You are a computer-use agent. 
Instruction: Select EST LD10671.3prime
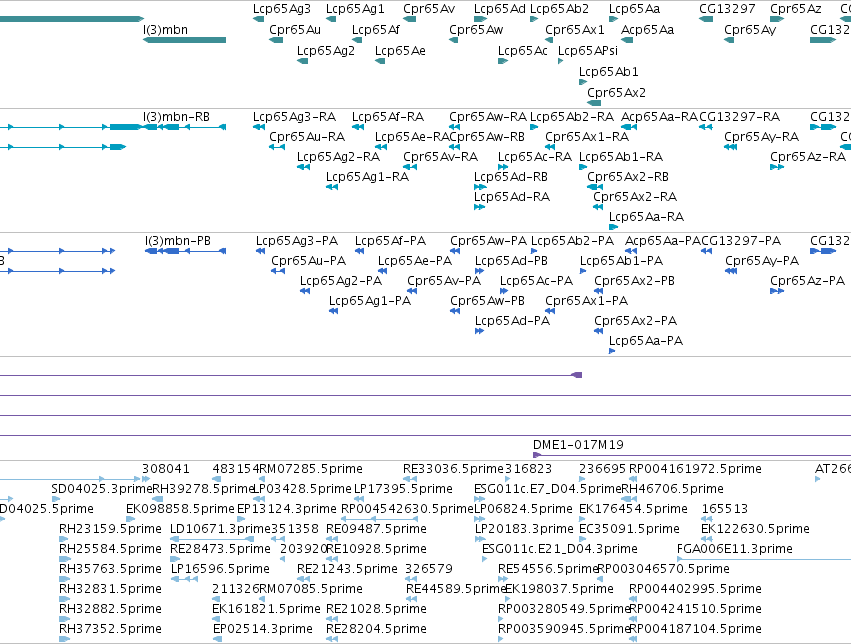pos(220,529)
